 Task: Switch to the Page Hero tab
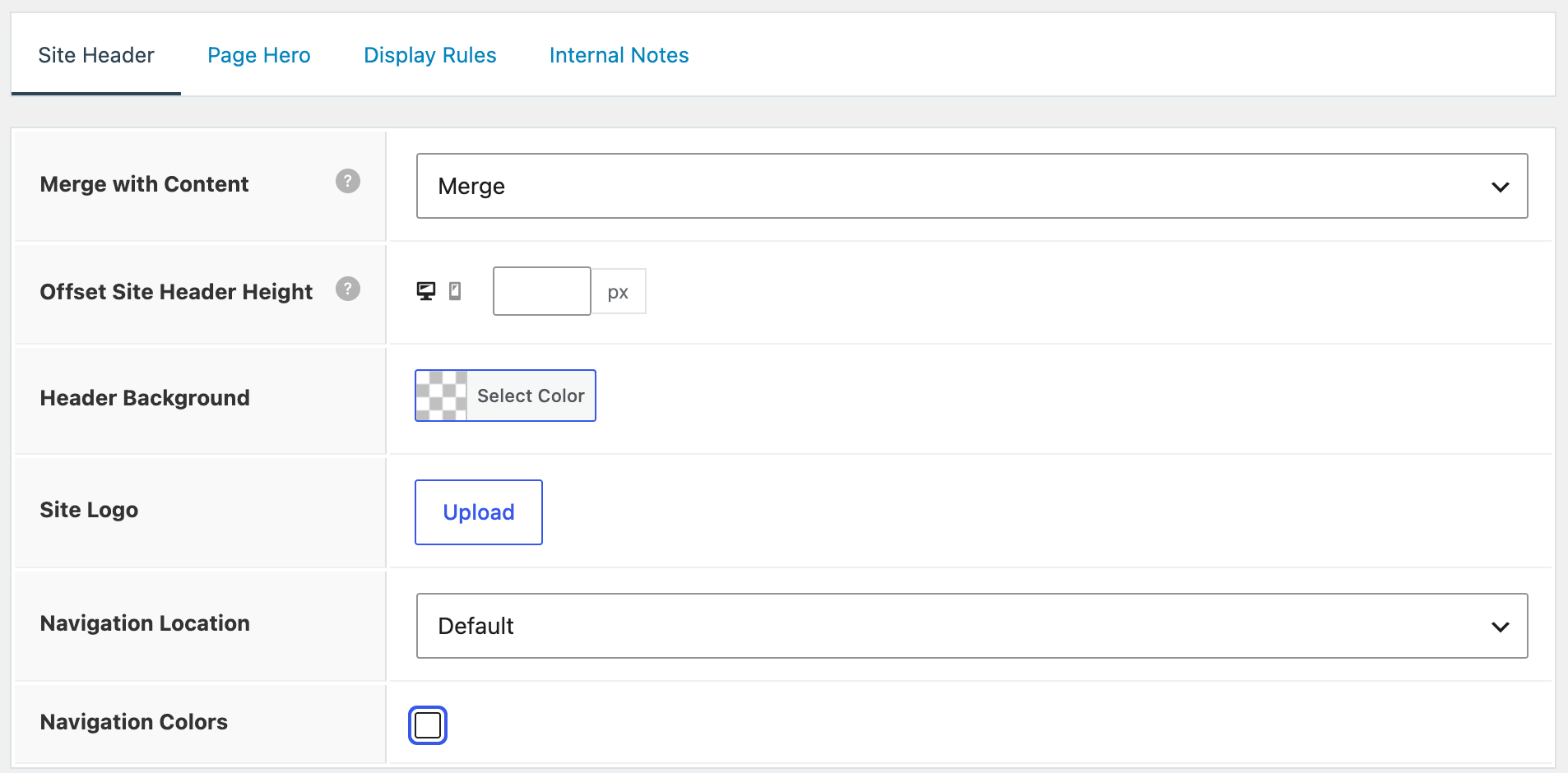[x=259, y=55]
